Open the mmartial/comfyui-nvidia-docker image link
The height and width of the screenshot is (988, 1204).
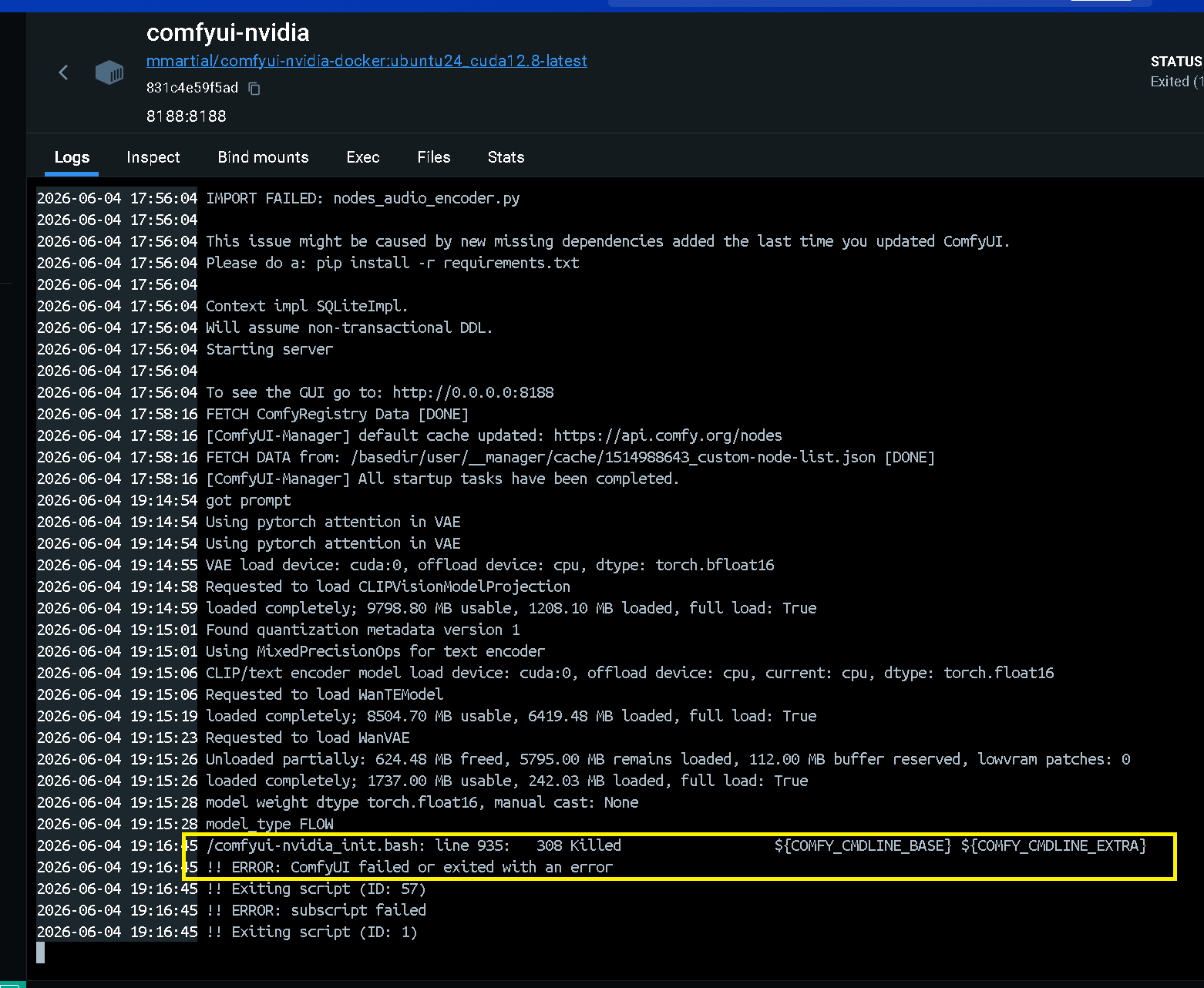click(367, 61)
